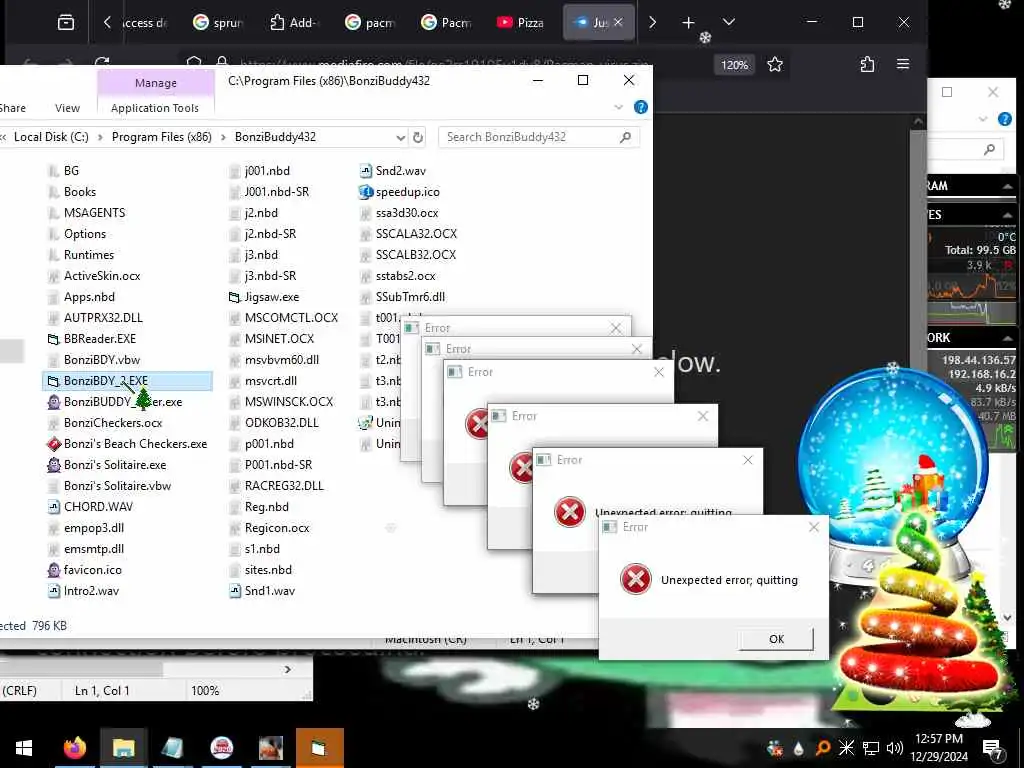
Task: Open a new browser tab
Action: pyautogui.click(x=688, y=23)
